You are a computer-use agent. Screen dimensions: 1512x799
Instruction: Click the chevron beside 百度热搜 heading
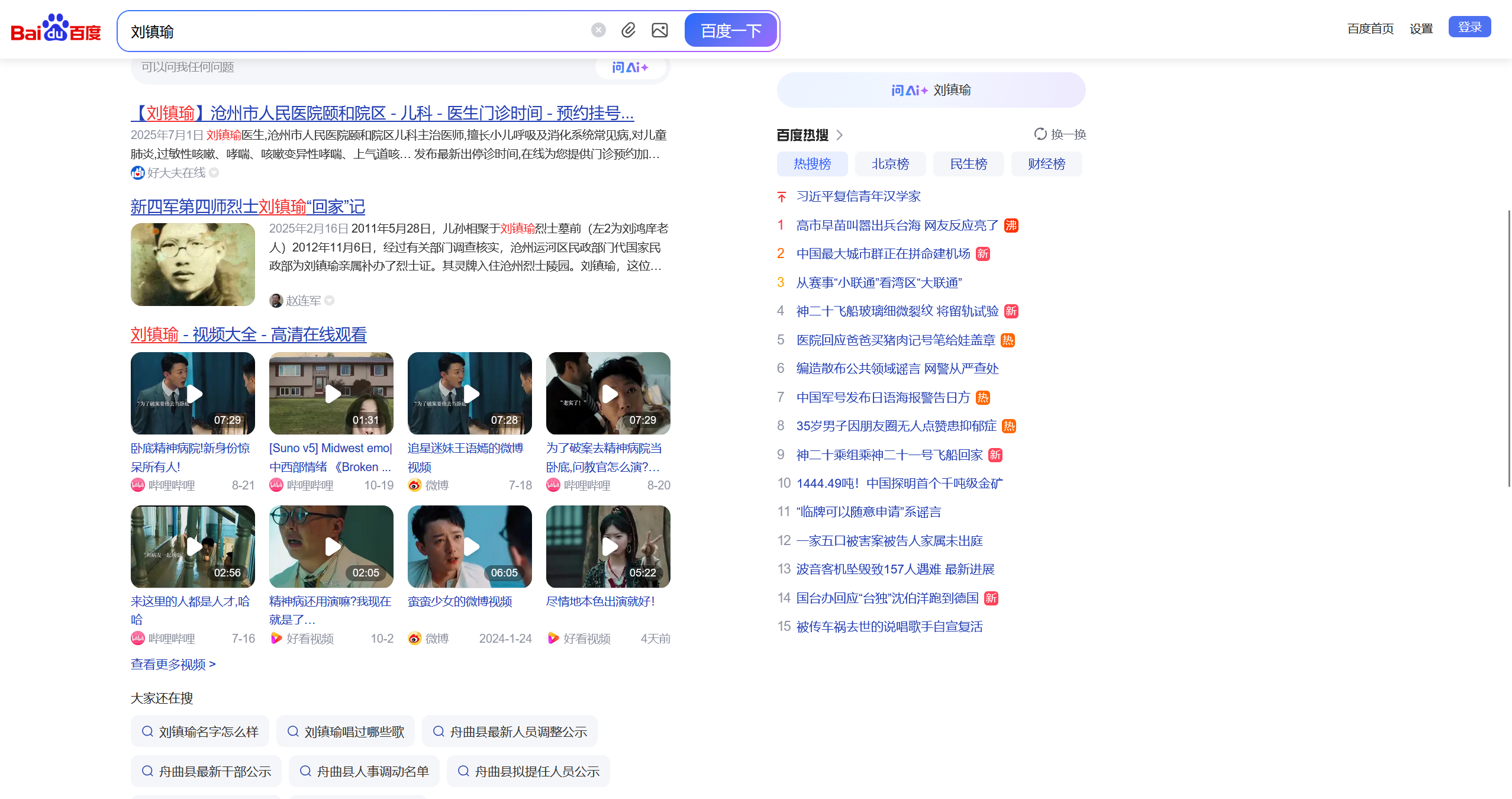[x=841, y=134]
